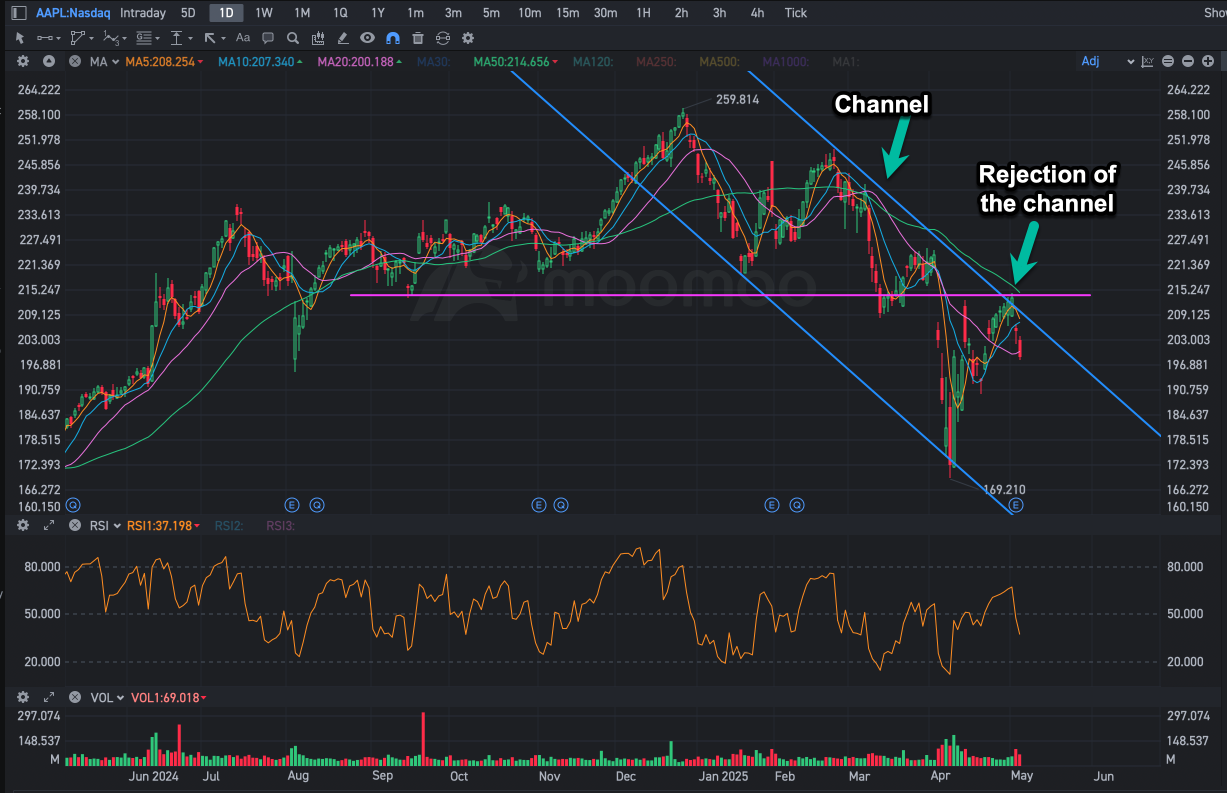Click the earnings E marker near May
This screenshot has width=1227, height=793.
pos(1015,506)
